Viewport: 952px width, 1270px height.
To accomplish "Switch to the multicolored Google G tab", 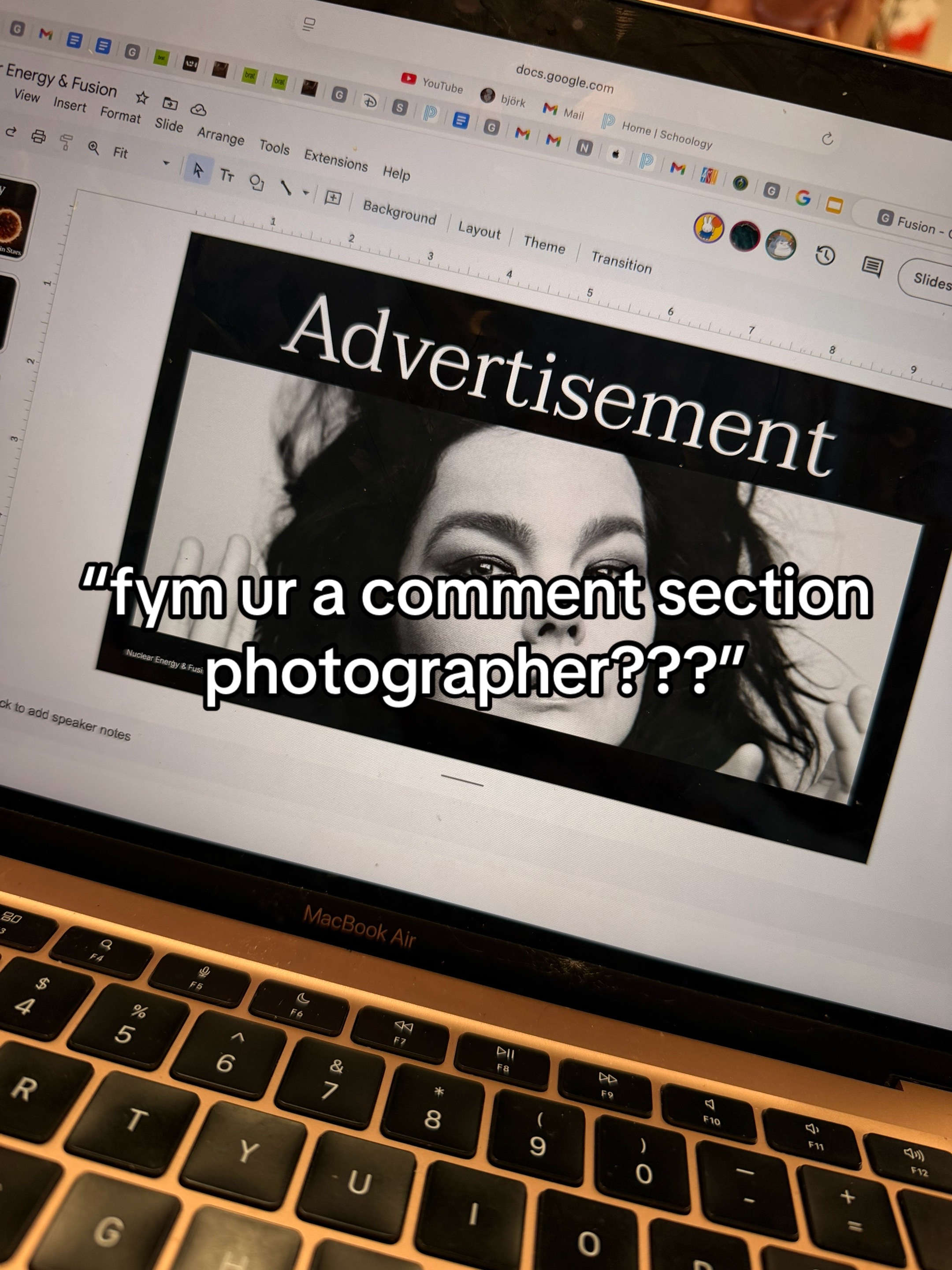I will click(x=803, y=198).
